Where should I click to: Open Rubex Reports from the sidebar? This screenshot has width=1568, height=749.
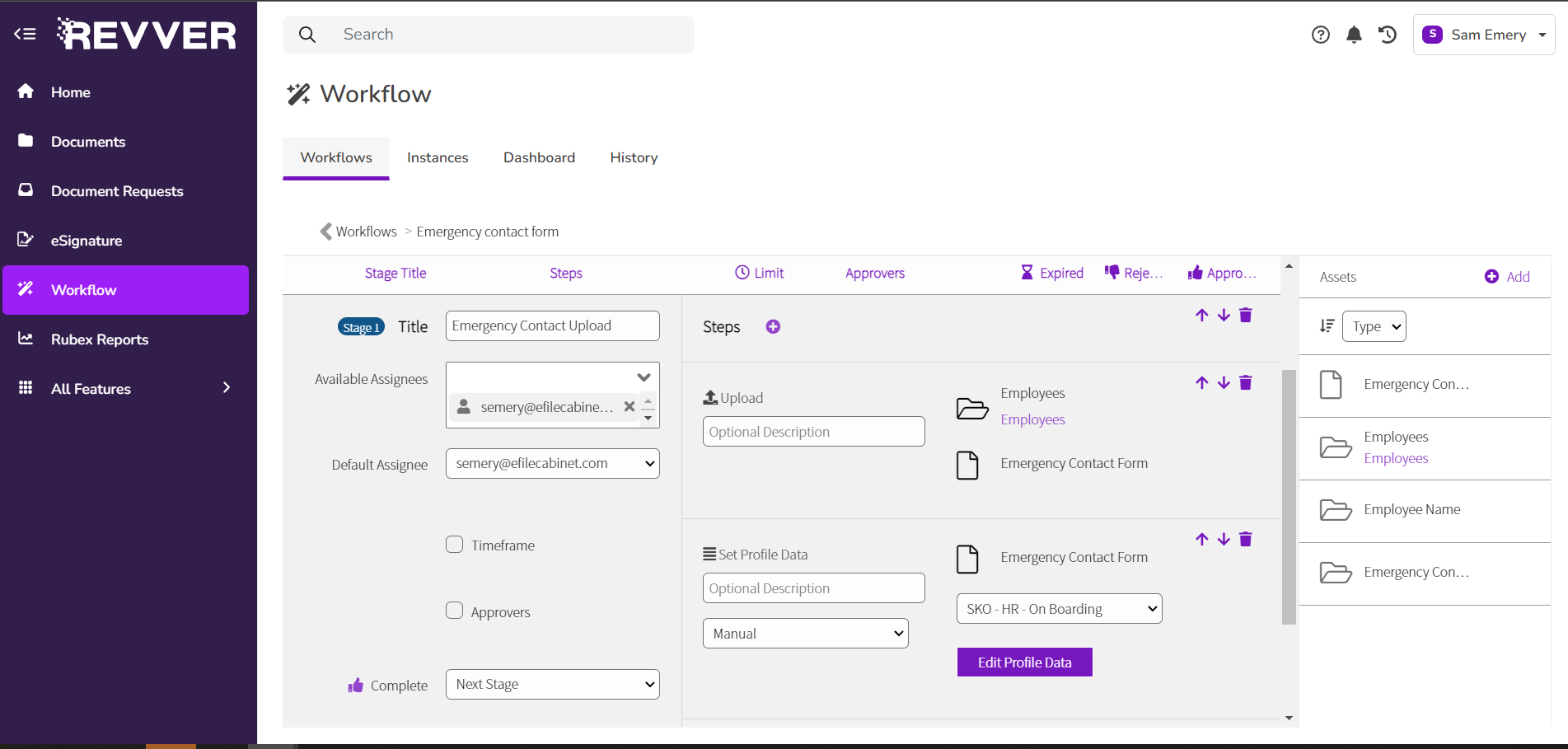click(99, 339)
